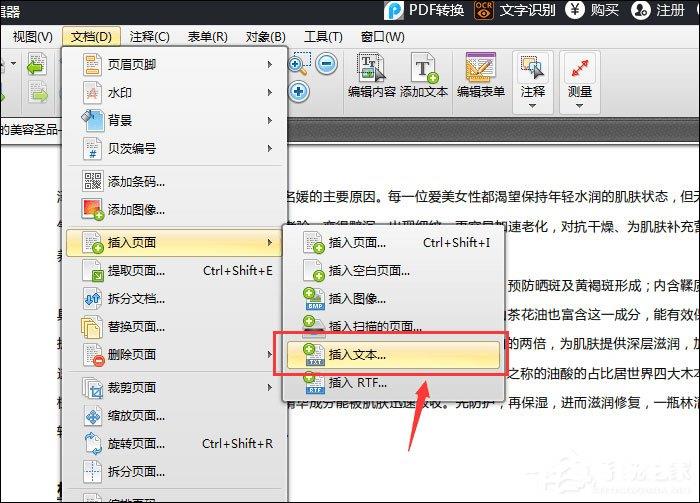
Task: Select the 添加文本 tool
Action: point(424,76)
